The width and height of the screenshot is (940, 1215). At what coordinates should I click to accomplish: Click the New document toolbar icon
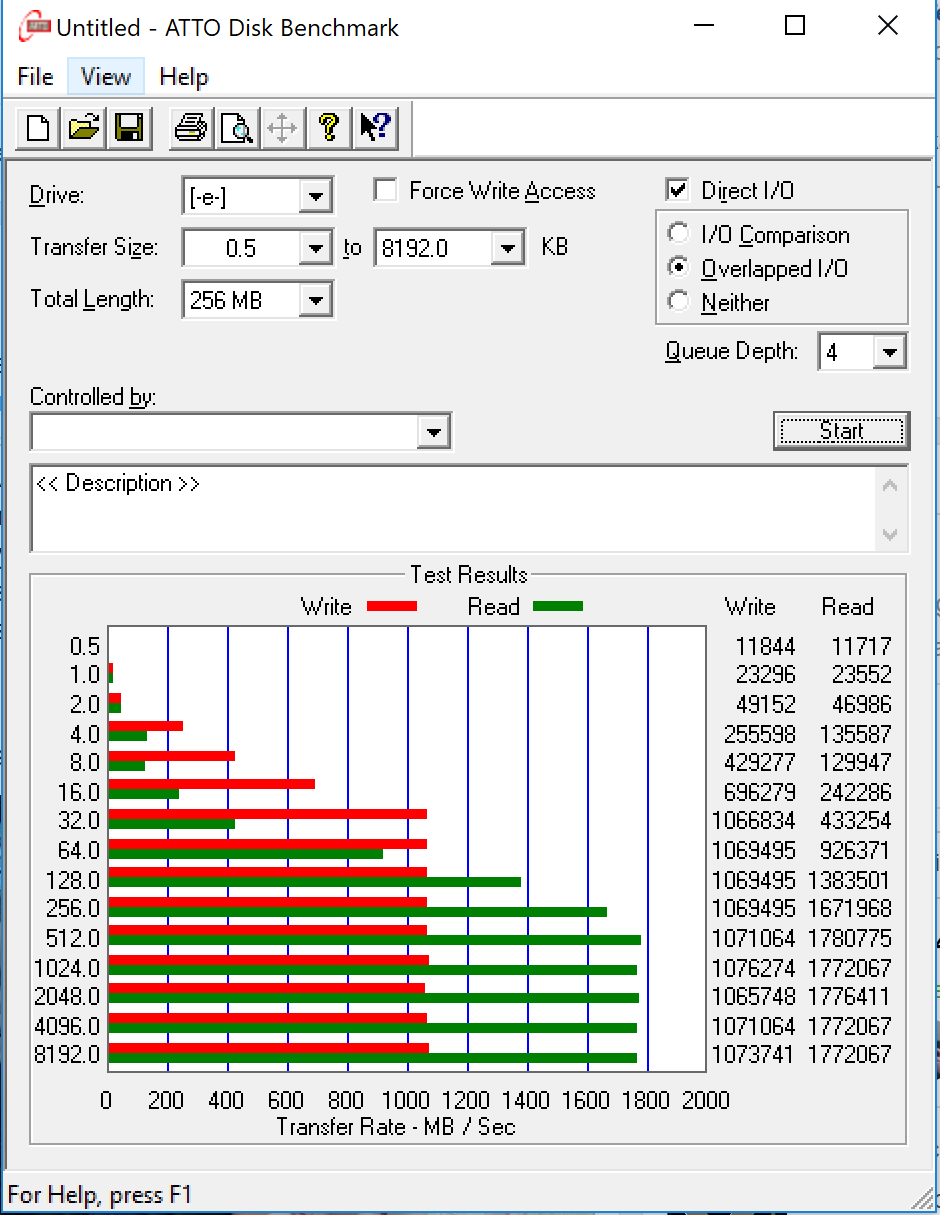point(38,128)
